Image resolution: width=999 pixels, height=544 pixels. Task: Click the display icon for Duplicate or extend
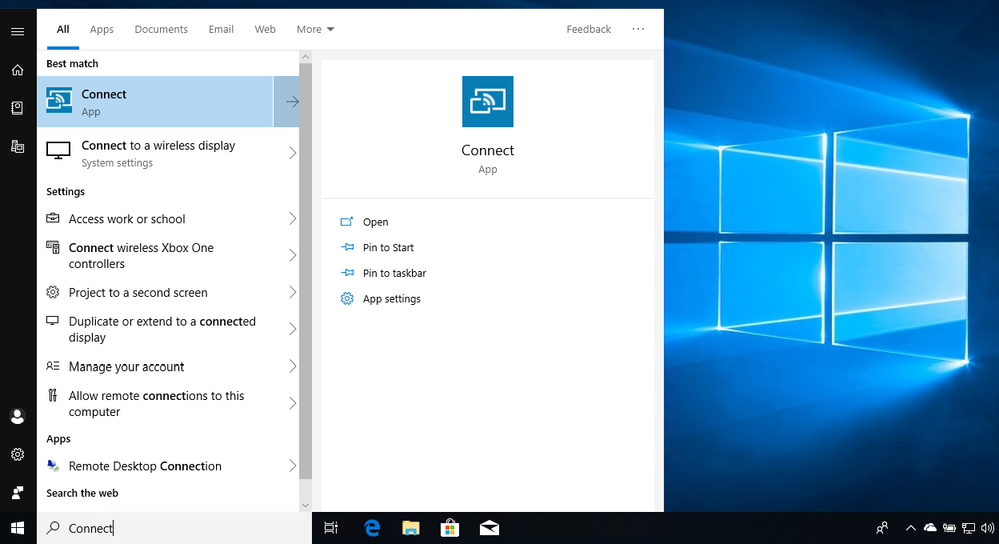[53, 321]
